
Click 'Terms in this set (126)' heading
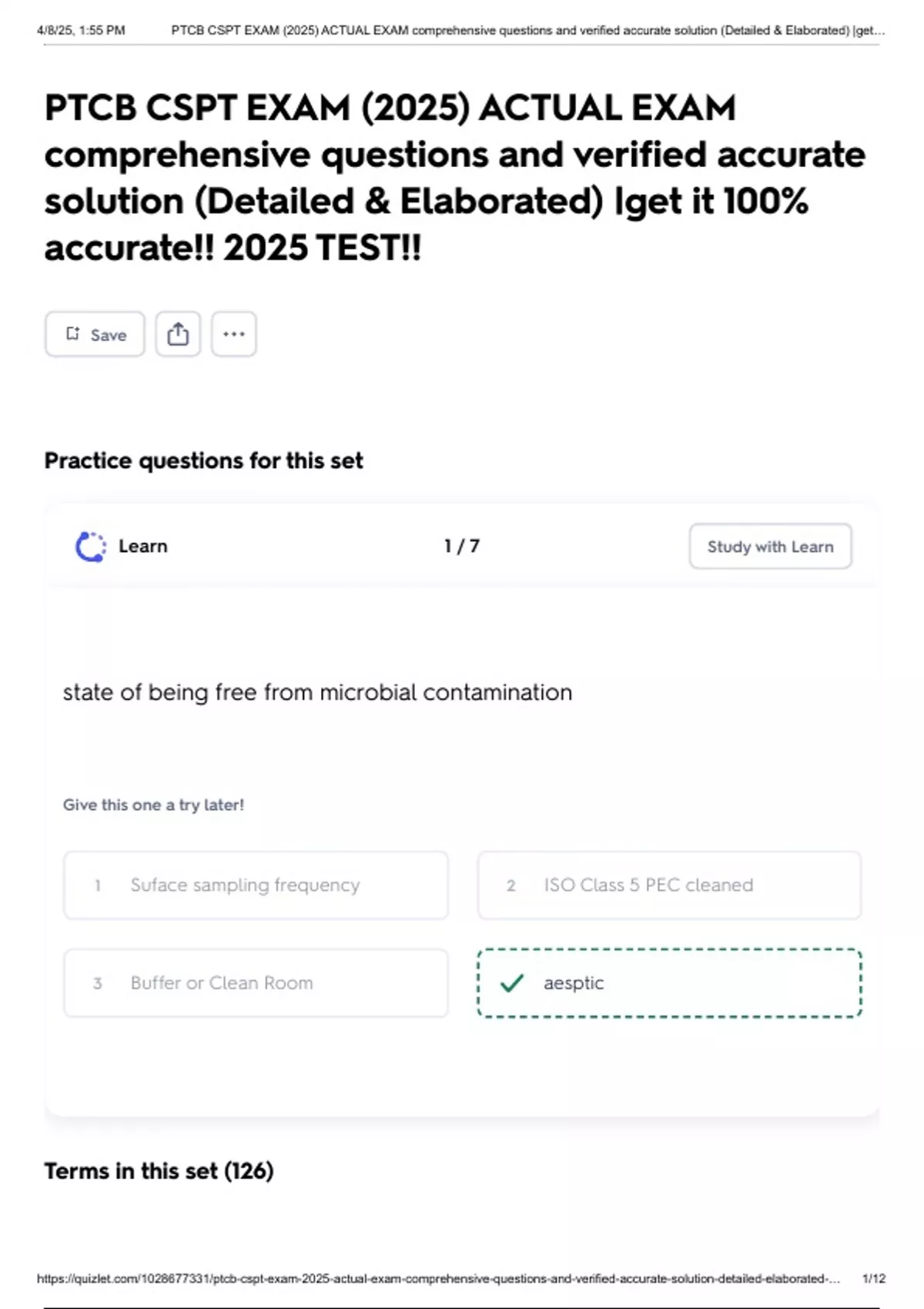[x=159, y=1171]
